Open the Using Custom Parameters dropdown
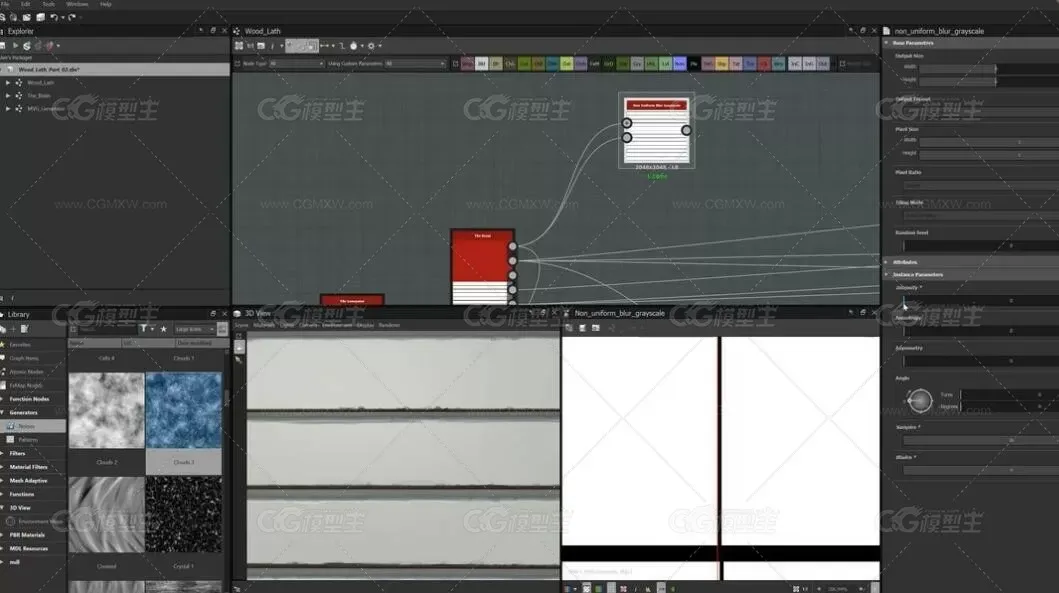 [415, 63]
